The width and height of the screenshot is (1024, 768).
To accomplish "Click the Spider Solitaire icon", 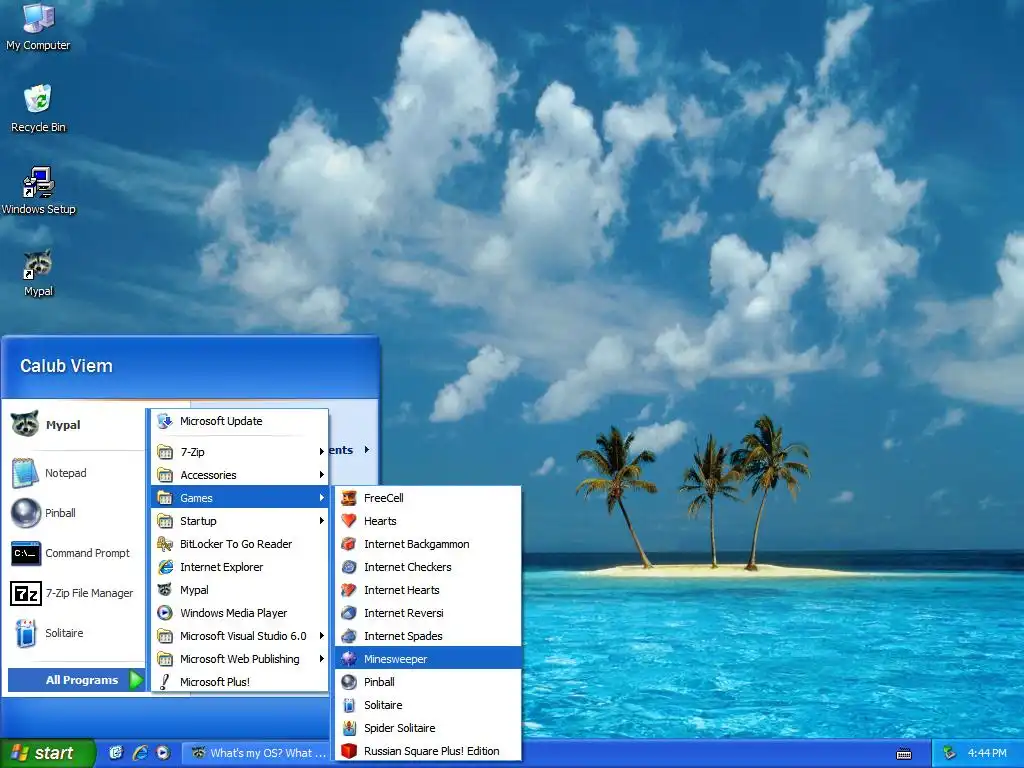I will (x=349, y=728).
